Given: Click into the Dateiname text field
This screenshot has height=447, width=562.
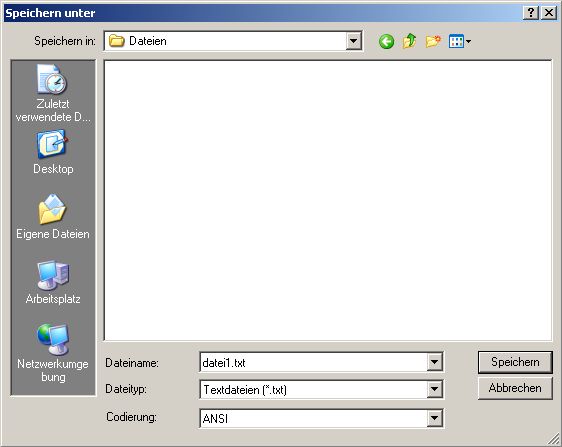Looking at the screenshot, I should tap(314, 362).
